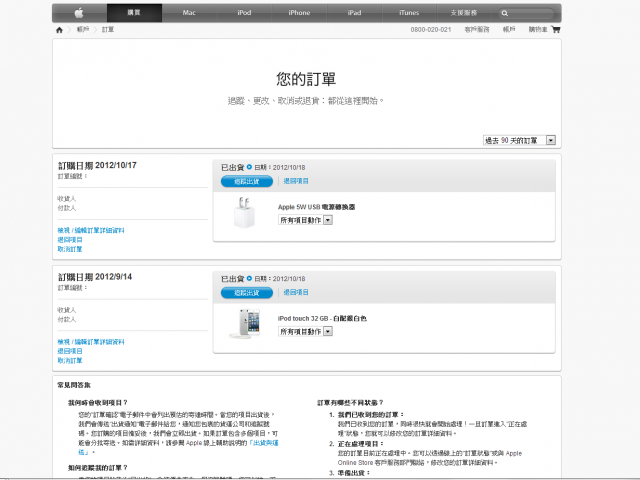Click cancel order link under 2012/9/14 order
The width and height of the screenshot is (640, 480).
70,360
